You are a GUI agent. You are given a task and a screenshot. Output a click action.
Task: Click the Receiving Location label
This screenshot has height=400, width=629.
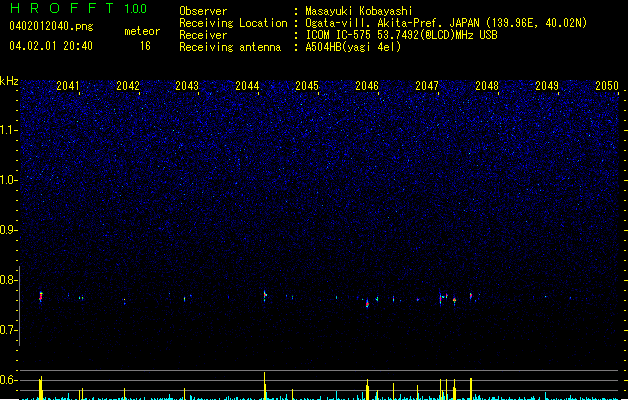tap(233, 23)
